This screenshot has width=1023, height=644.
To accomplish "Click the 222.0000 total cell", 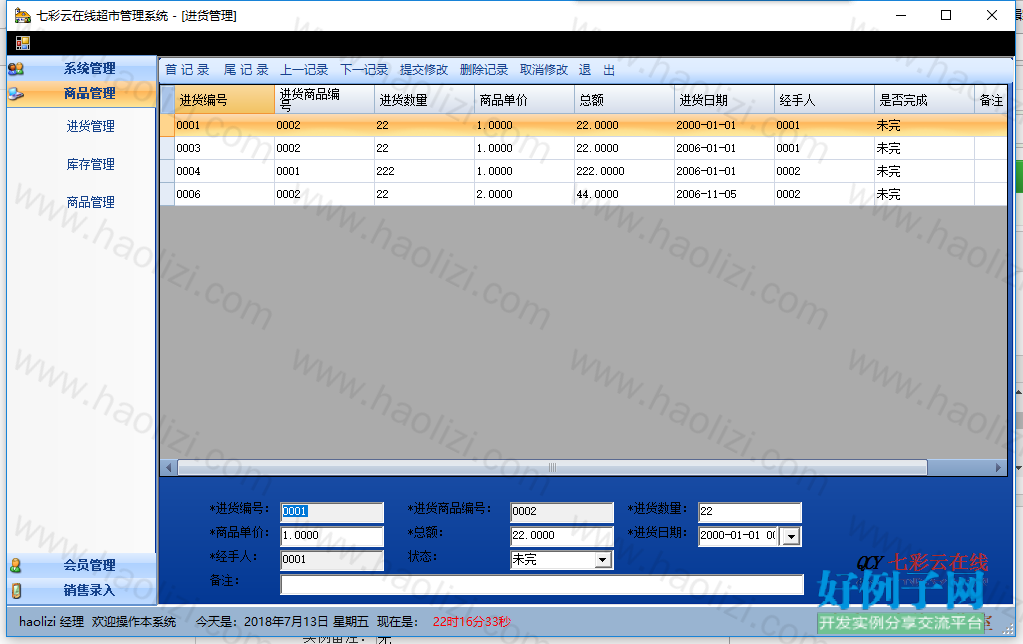I will pos(624,171).
